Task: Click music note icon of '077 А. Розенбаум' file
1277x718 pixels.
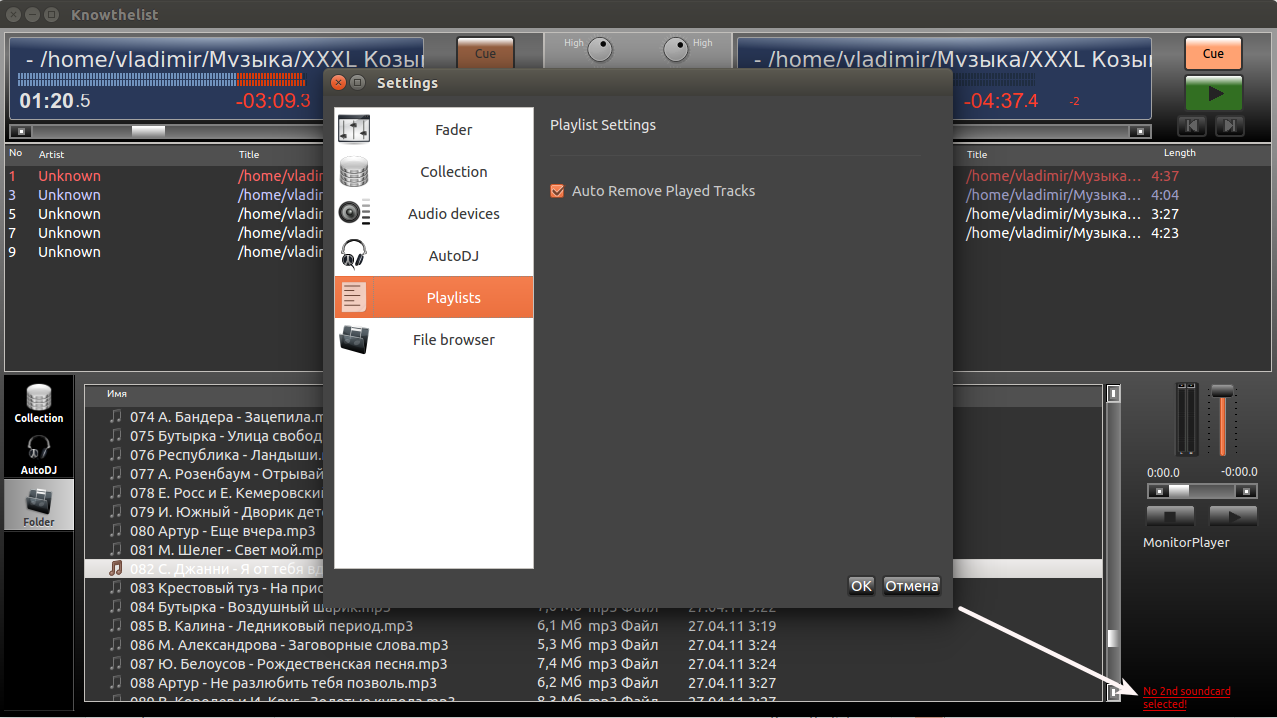Action: [116, 474]
